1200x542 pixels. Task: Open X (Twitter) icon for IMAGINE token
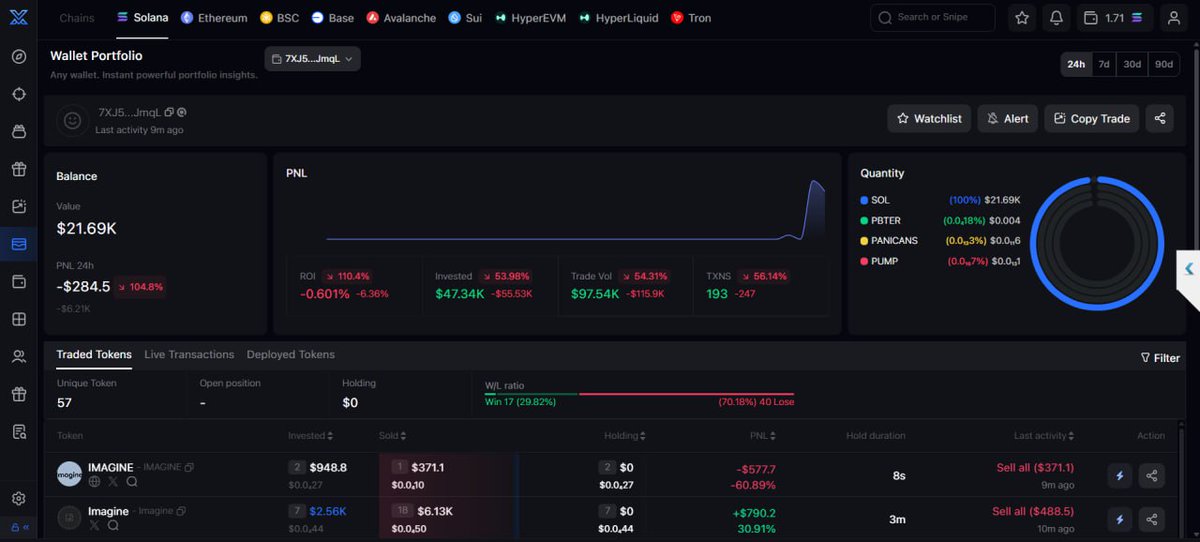point(113,482)
